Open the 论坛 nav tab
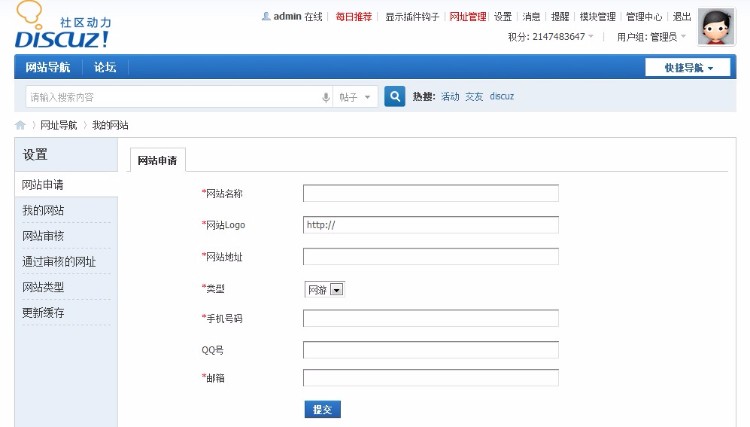The image size is (750, 427). pyautogui.click(x=105, y=67)
